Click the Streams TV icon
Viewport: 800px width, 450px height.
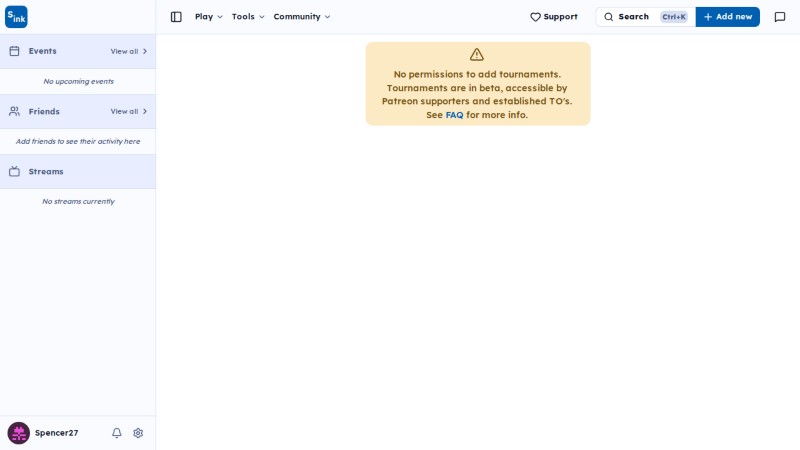coord(14,171)
